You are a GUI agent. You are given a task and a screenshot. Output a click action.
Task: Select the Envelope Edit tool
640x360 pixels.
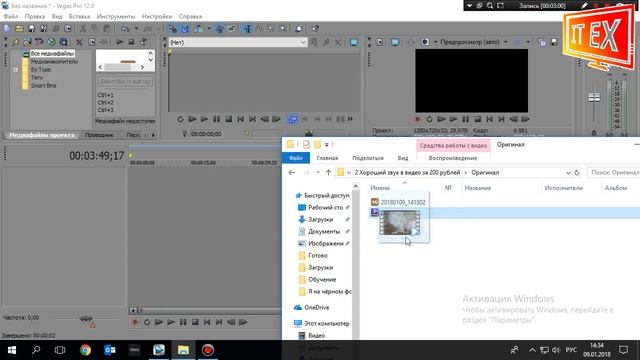(259, 29)
